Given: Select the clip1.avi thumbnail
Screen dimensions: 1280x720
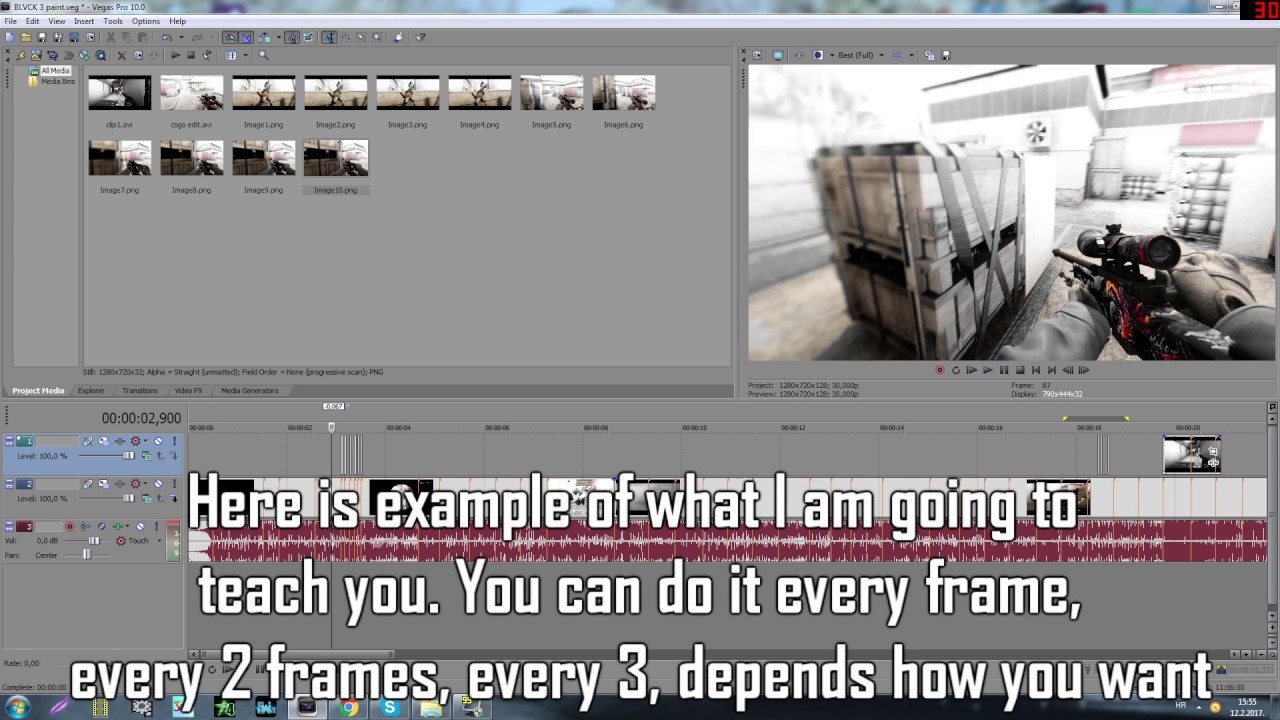Looking at the screenshot, I should [x=119, y=93].
